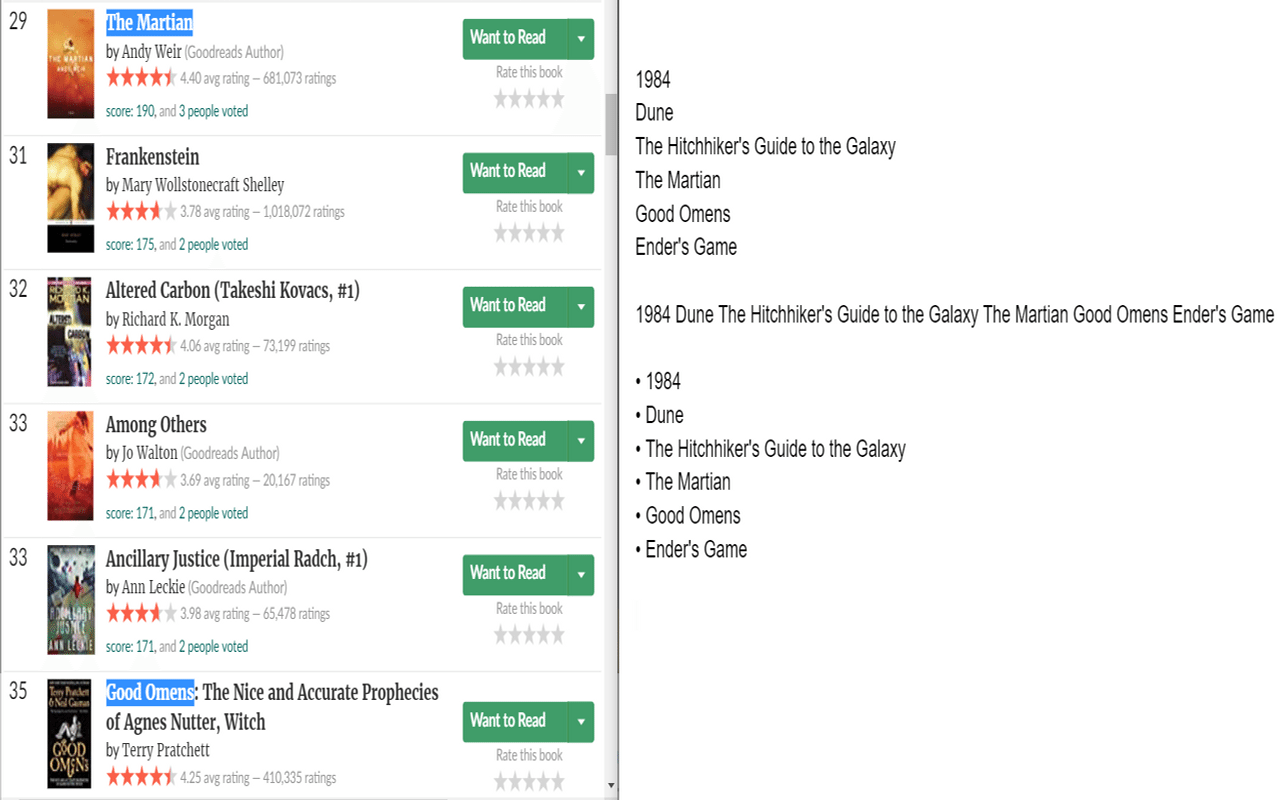
Task: Rate Among Others four stars
Action: (544, 500)
